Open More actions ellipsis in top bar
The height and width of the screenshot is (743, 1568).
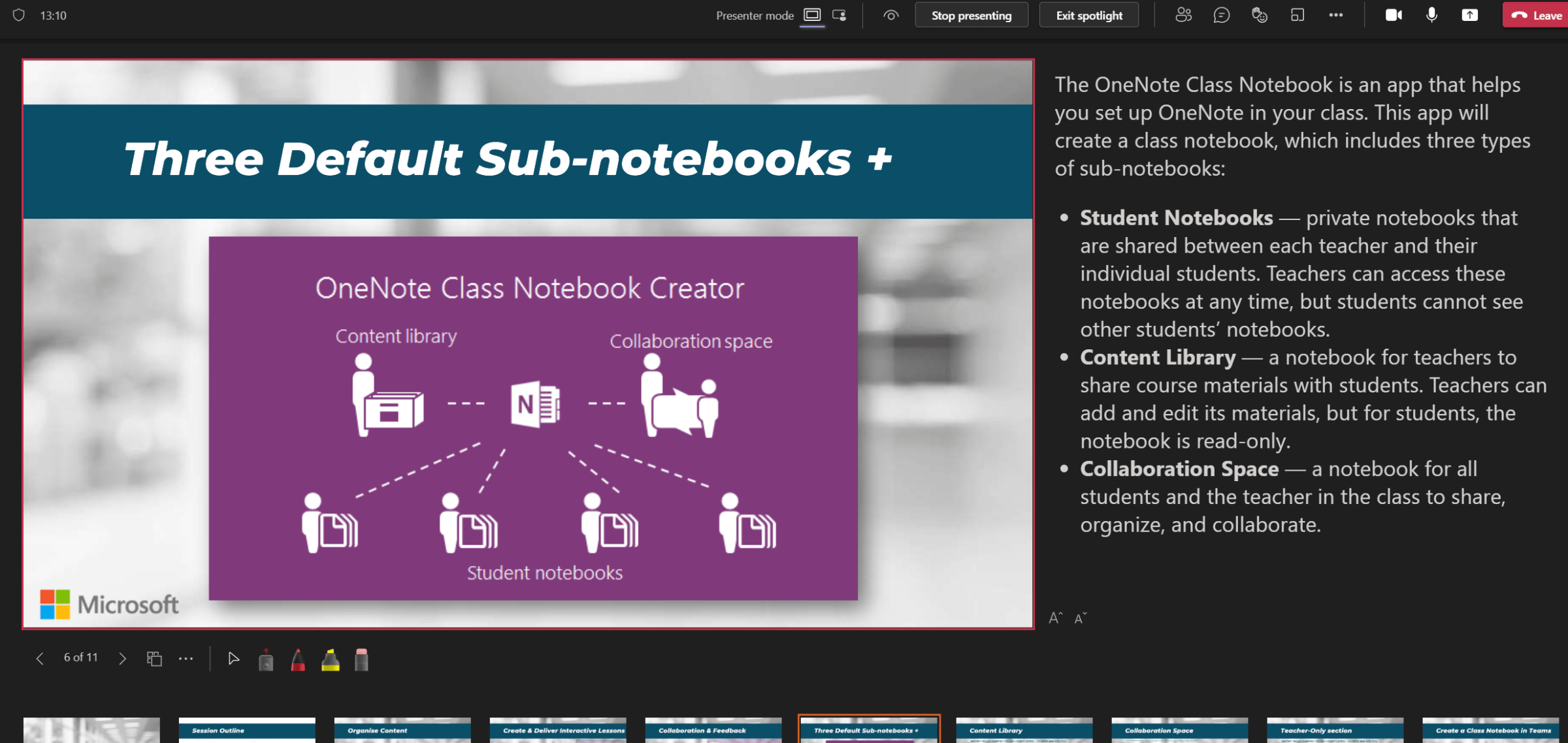pos(1335,15)
